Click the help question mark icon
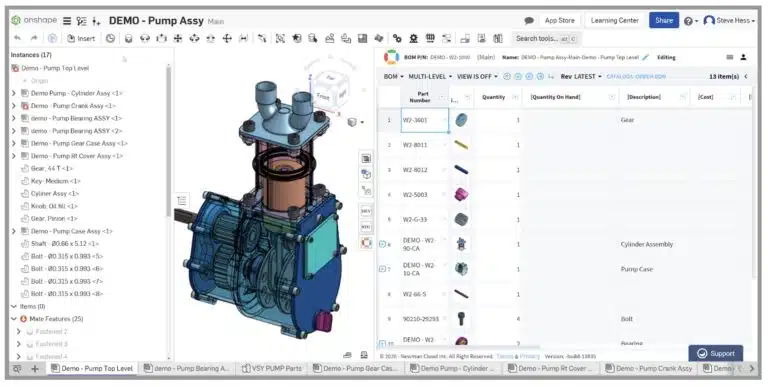The height and width of the screenshot is (387, 768). click(688, 21)
